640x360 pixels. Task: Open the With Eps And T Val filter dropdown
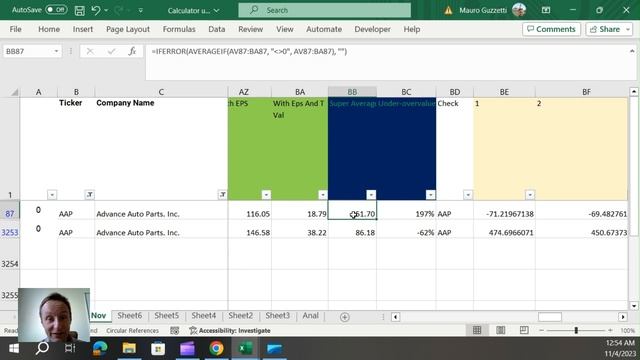322,195
